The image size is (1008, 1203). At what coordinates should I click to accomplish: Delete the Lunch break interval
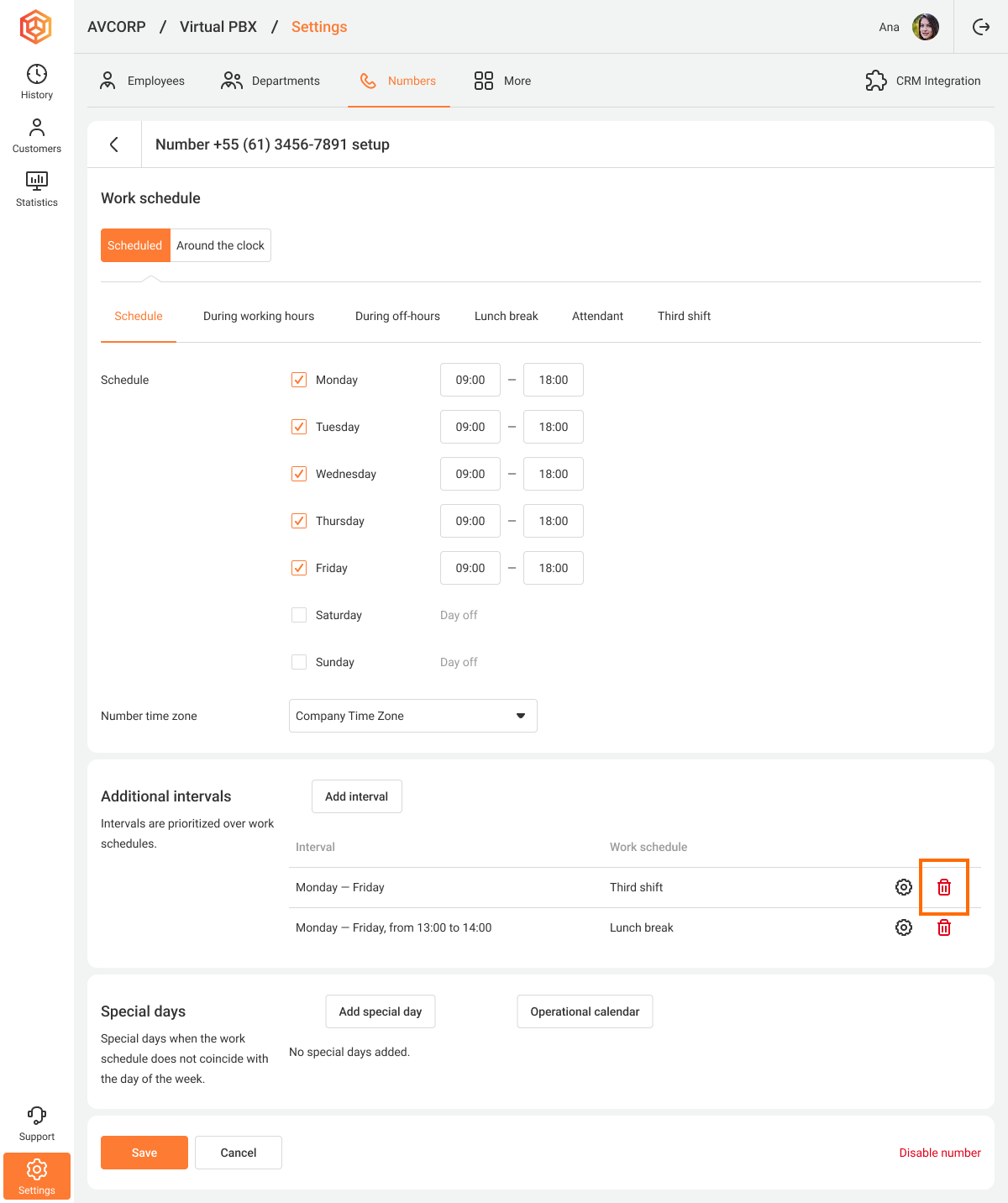pos(944,927)
